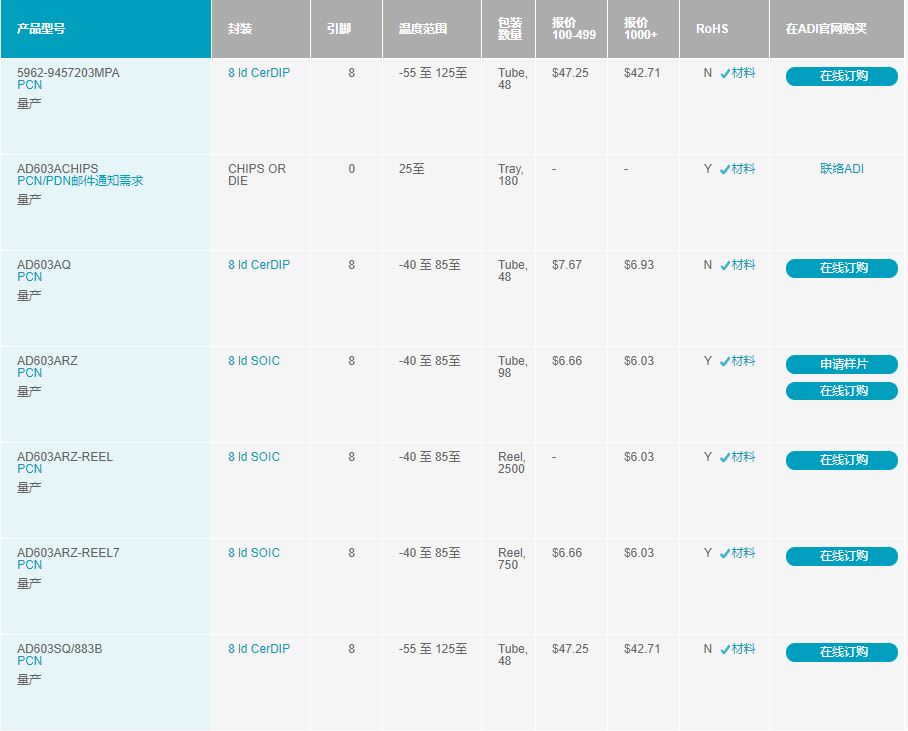
Task: Open the 材料 checkmark link for AD603ARZ
Action: point(738,361)
